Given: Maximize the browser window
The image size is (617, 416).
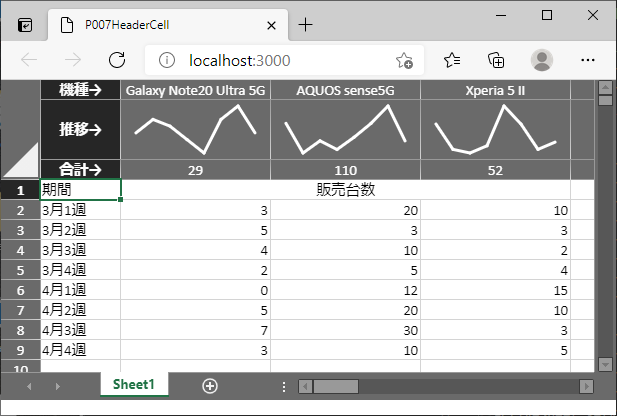Looking at the screenshot, I should tap(547, 15).
